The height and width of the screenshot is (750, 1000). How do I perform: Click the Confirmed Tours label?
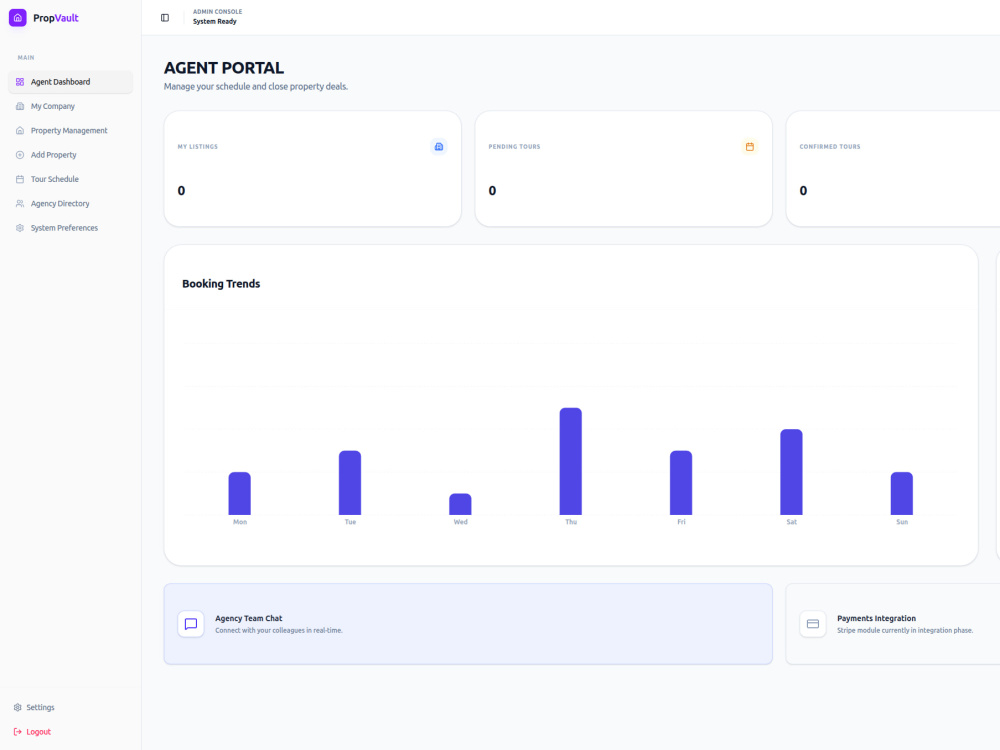pos(830,147)
